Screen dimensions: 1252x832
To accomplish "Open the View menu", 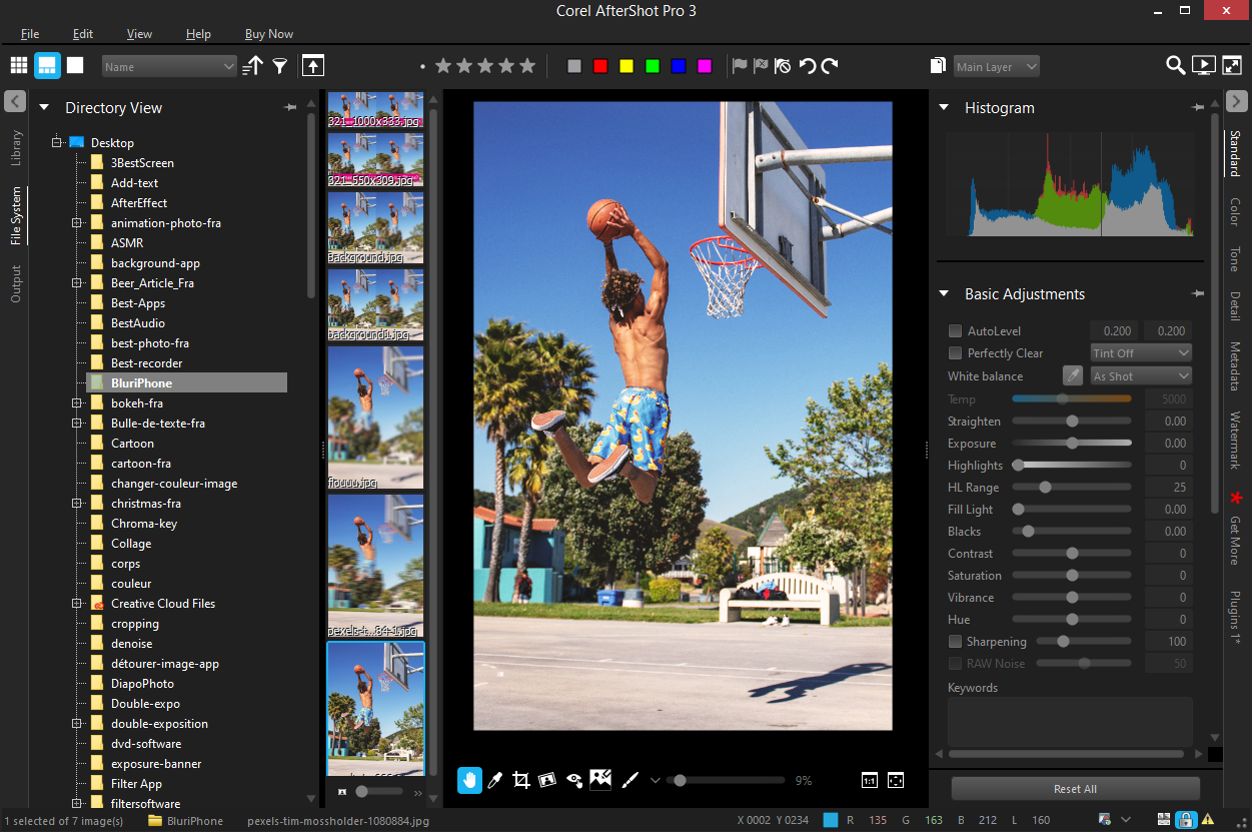I will coord(139,33).
